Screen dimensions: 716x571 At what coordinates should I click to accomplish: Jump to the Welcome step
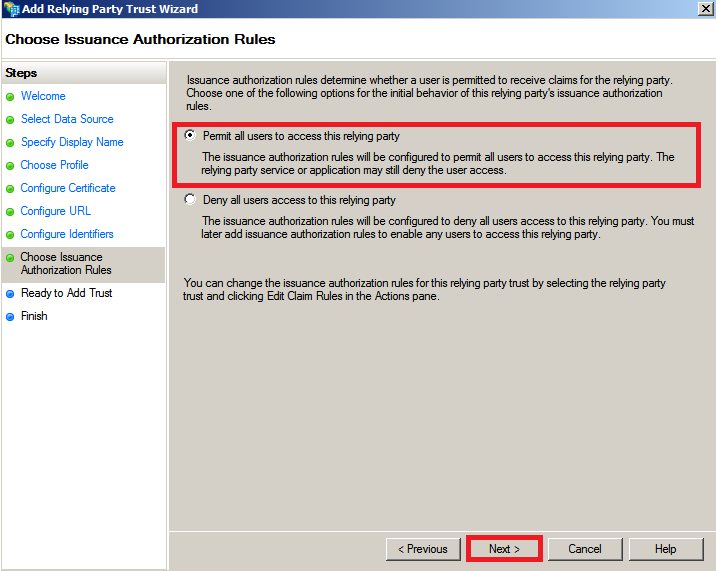(x=43, y=96)
